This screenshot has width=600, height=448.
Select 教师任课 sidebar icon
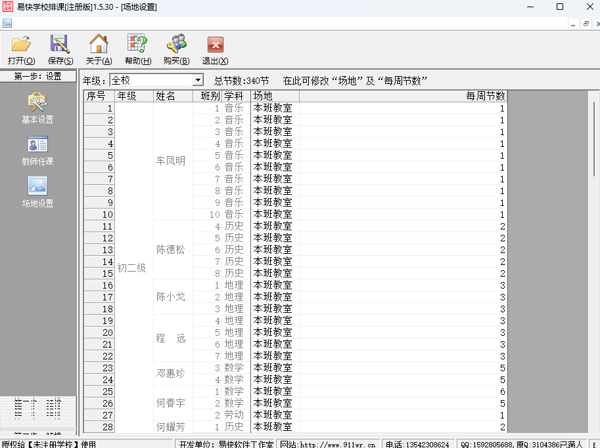[x=38, y=149]
